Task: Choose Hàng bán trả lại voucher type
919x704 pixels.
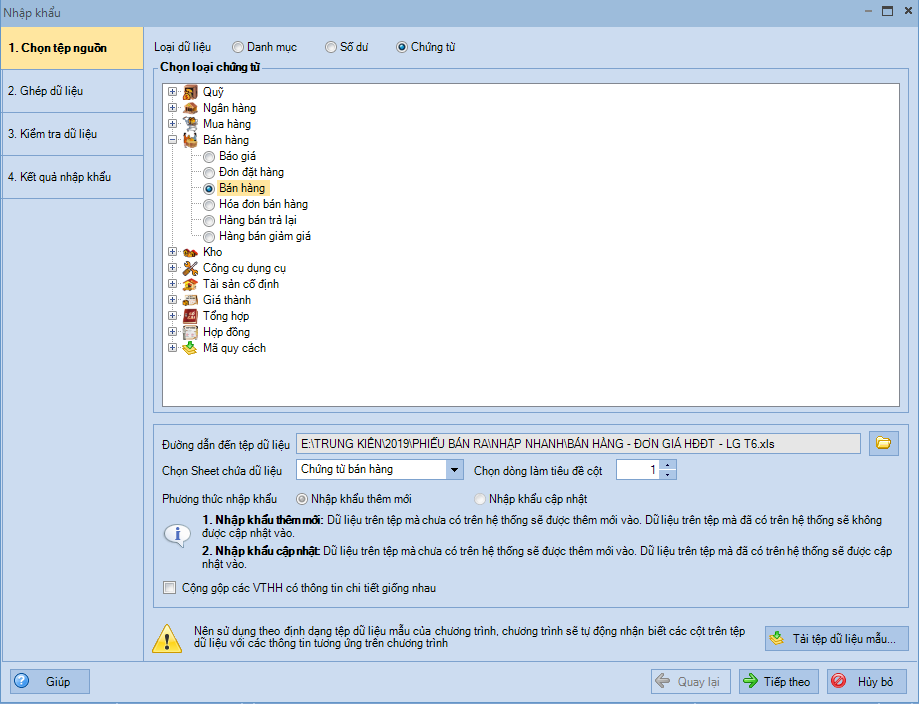Action: tap(209, 220)
